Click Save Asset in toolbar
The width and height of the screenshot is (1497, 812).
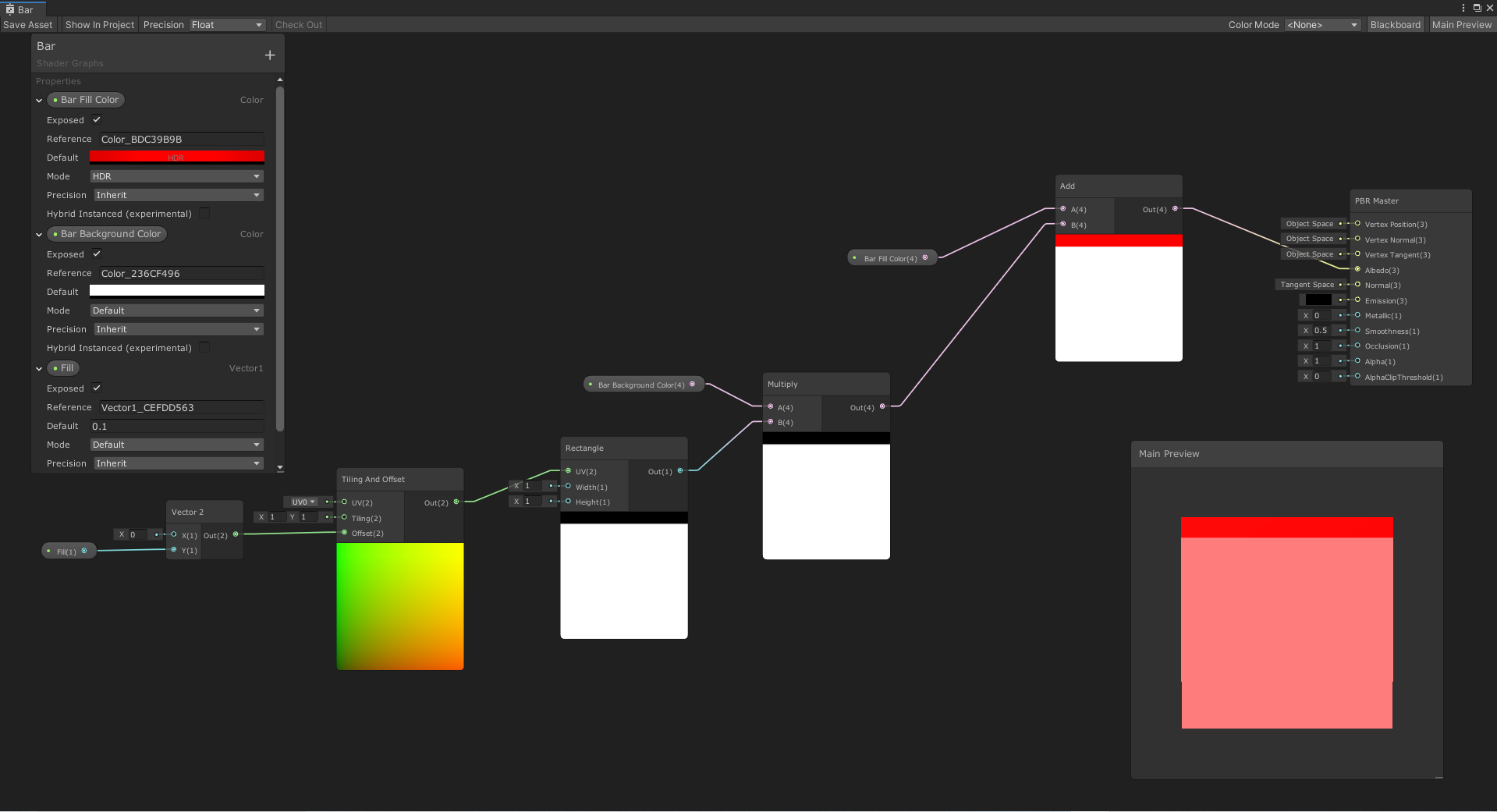pyautogui.click(x=28, y=25)
